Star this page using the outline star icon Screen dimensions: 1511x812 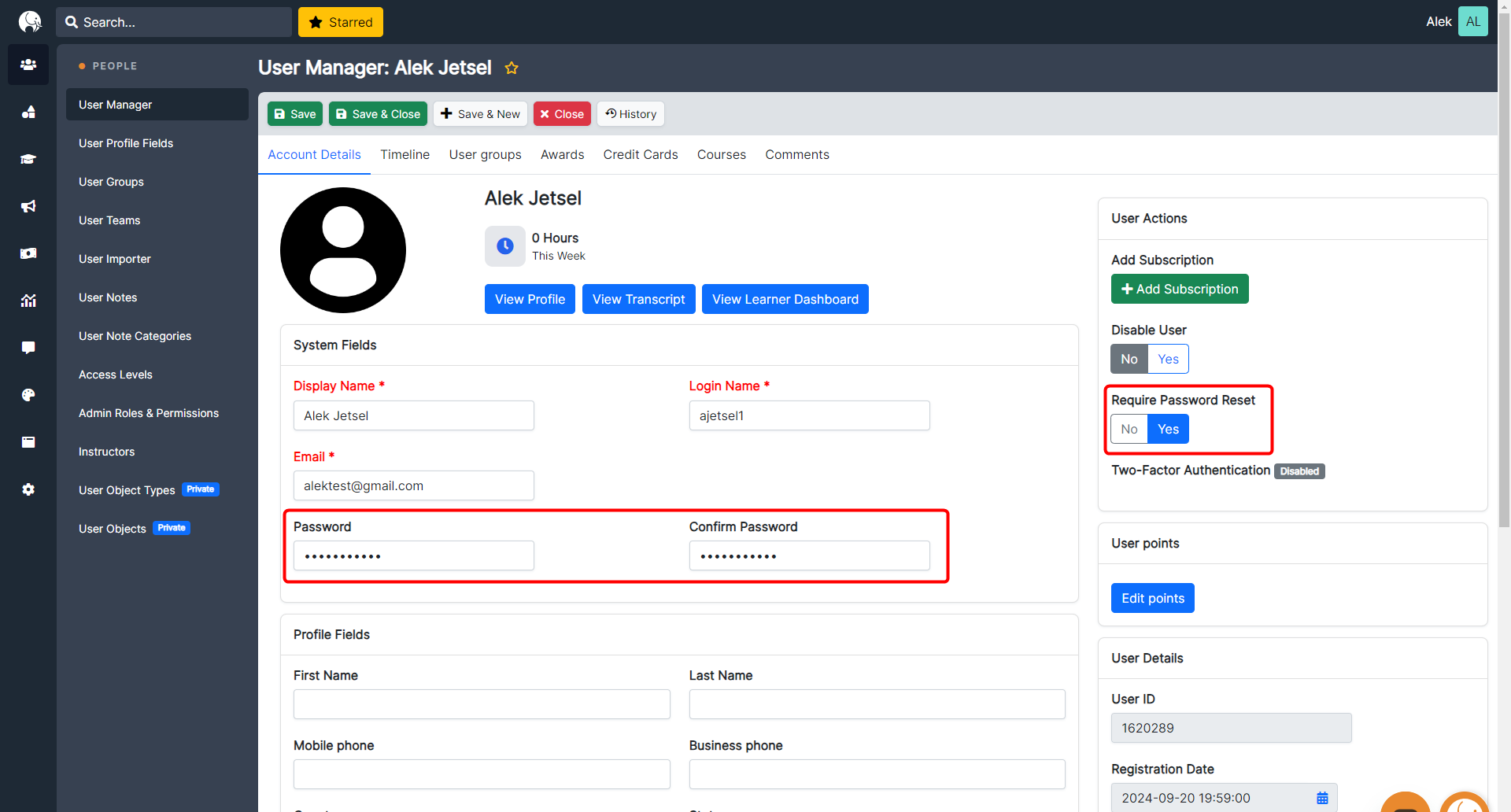click(512, 68)
